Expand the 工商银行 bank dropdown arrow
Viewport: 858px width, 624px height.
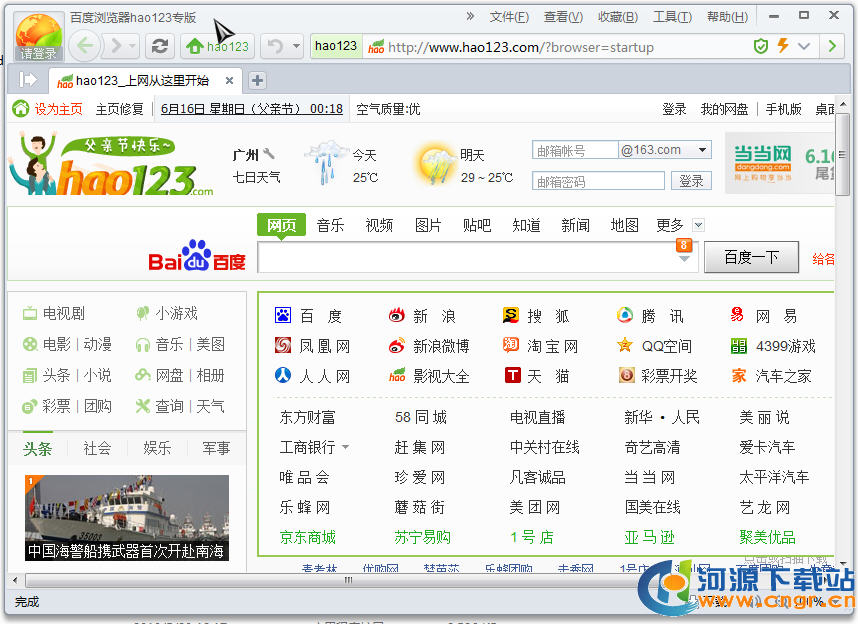coord(346,447)
